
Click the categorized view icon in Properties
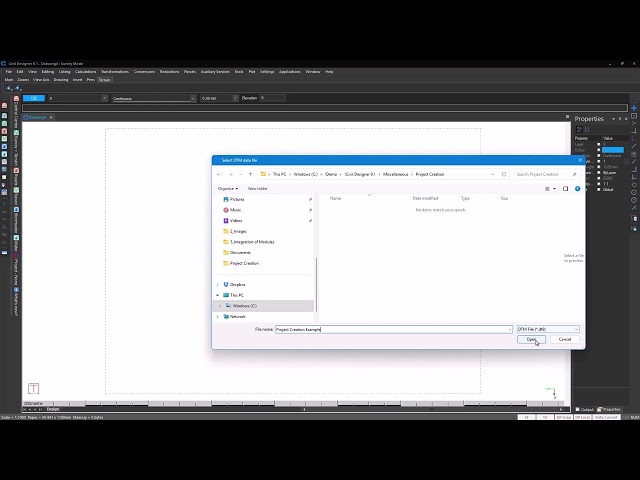[x=579, y=129]
